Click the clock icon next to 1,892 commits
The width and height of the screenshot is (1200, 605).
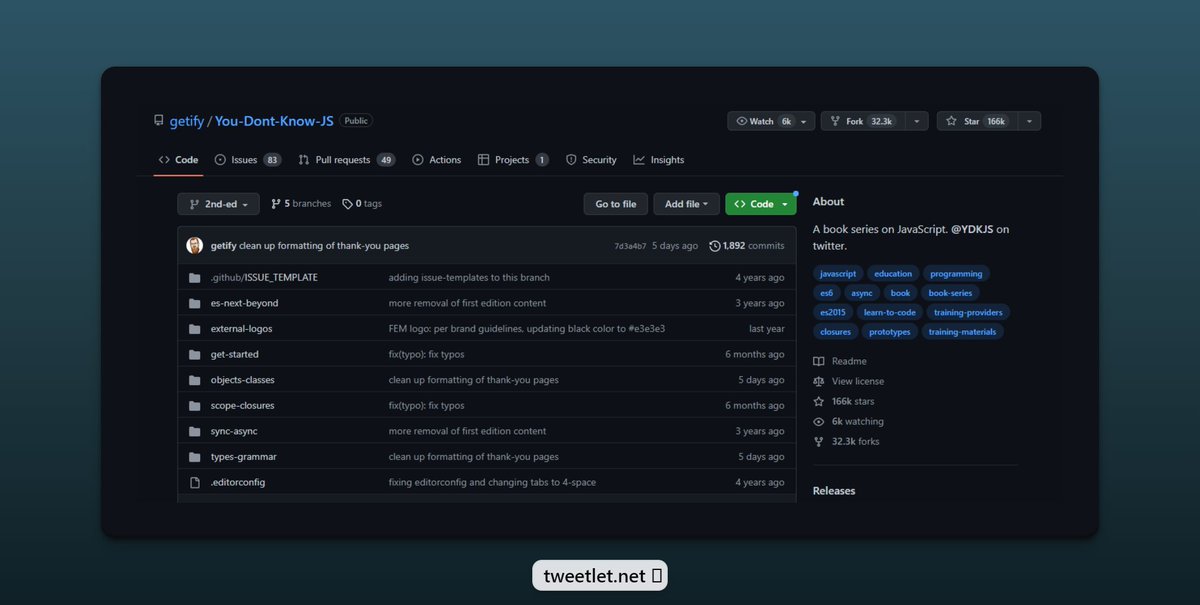click(714, 245)
